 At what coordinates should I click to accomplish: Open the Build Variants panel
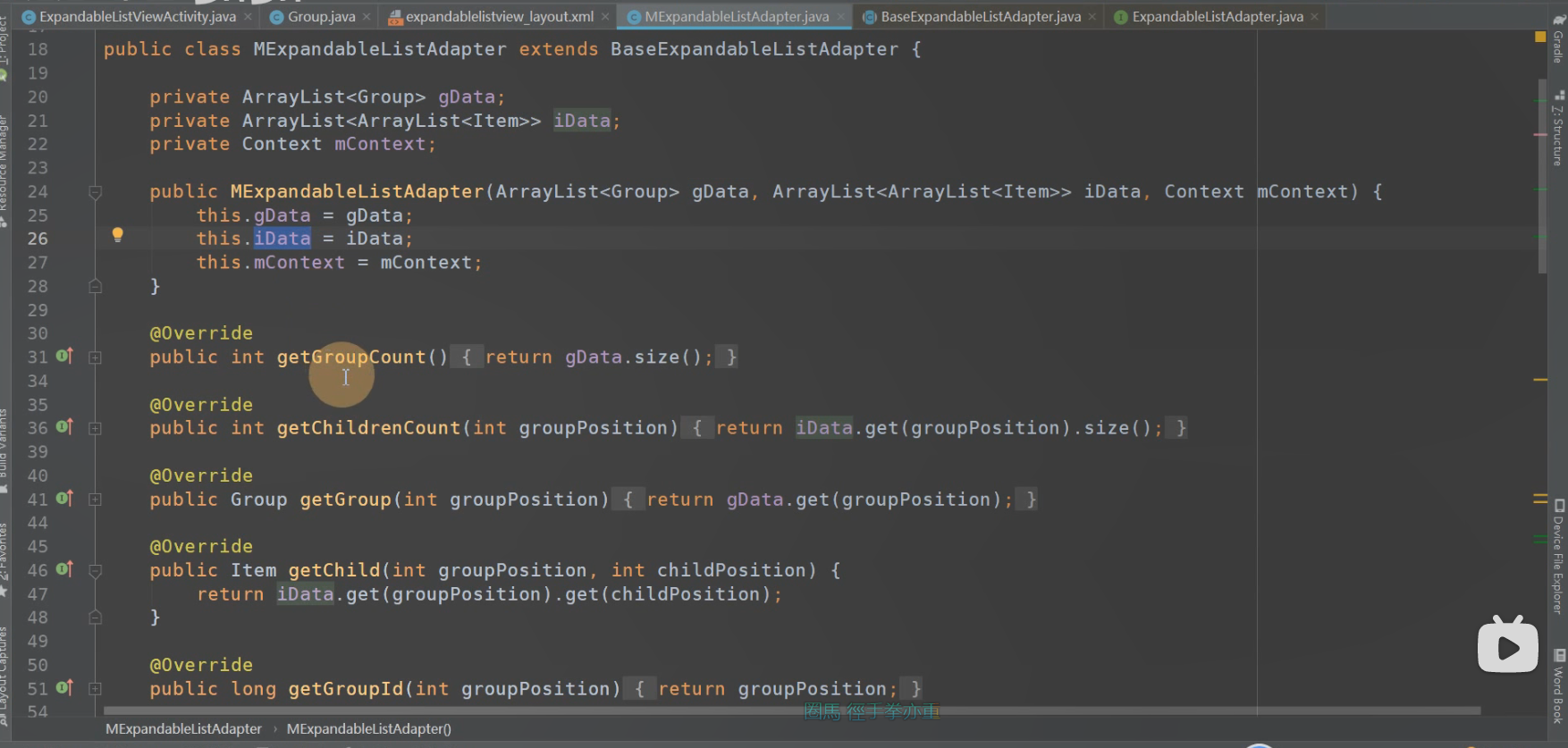click(4, 451)
